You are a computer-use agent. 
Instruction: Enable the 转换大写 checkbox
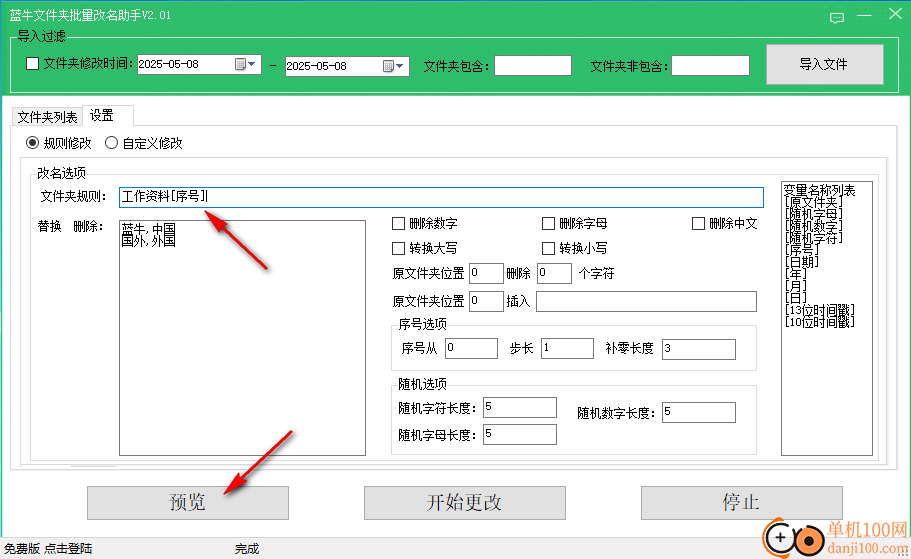pyautogui.click(x=399, y=249)
